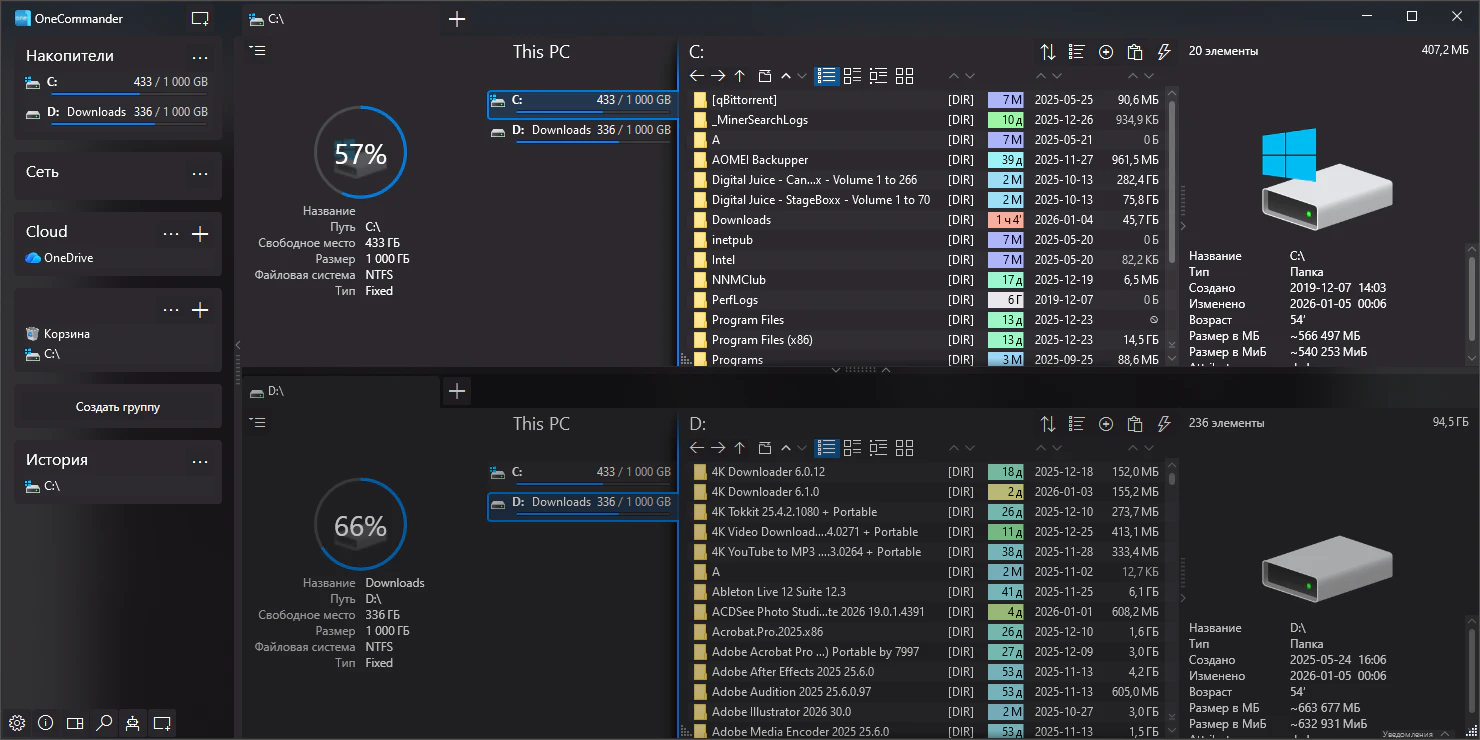
Task: Open D: Downloads drive in sidebar Накопители
Action: [x=117, y=113]
